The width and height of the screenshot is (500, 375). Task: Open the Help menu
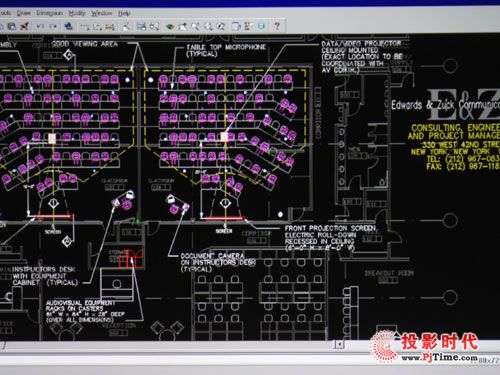click(x=124, y=13)
